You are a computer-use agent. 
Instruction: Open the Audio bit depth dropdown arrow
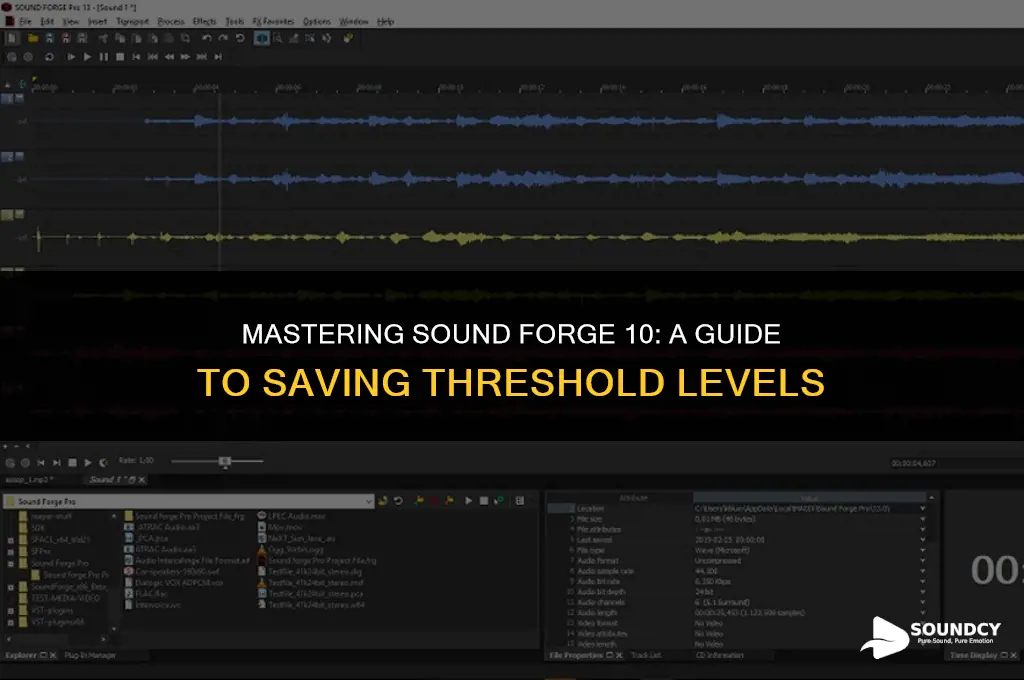tap(923, 592)
